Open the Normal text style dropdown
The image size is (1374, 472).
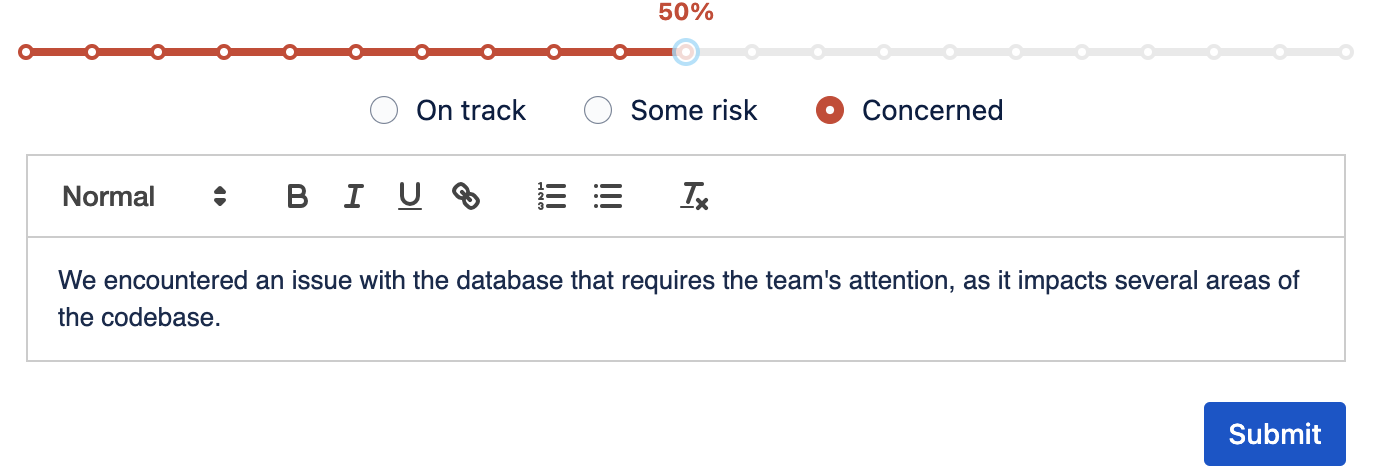(x=108, y=196)
